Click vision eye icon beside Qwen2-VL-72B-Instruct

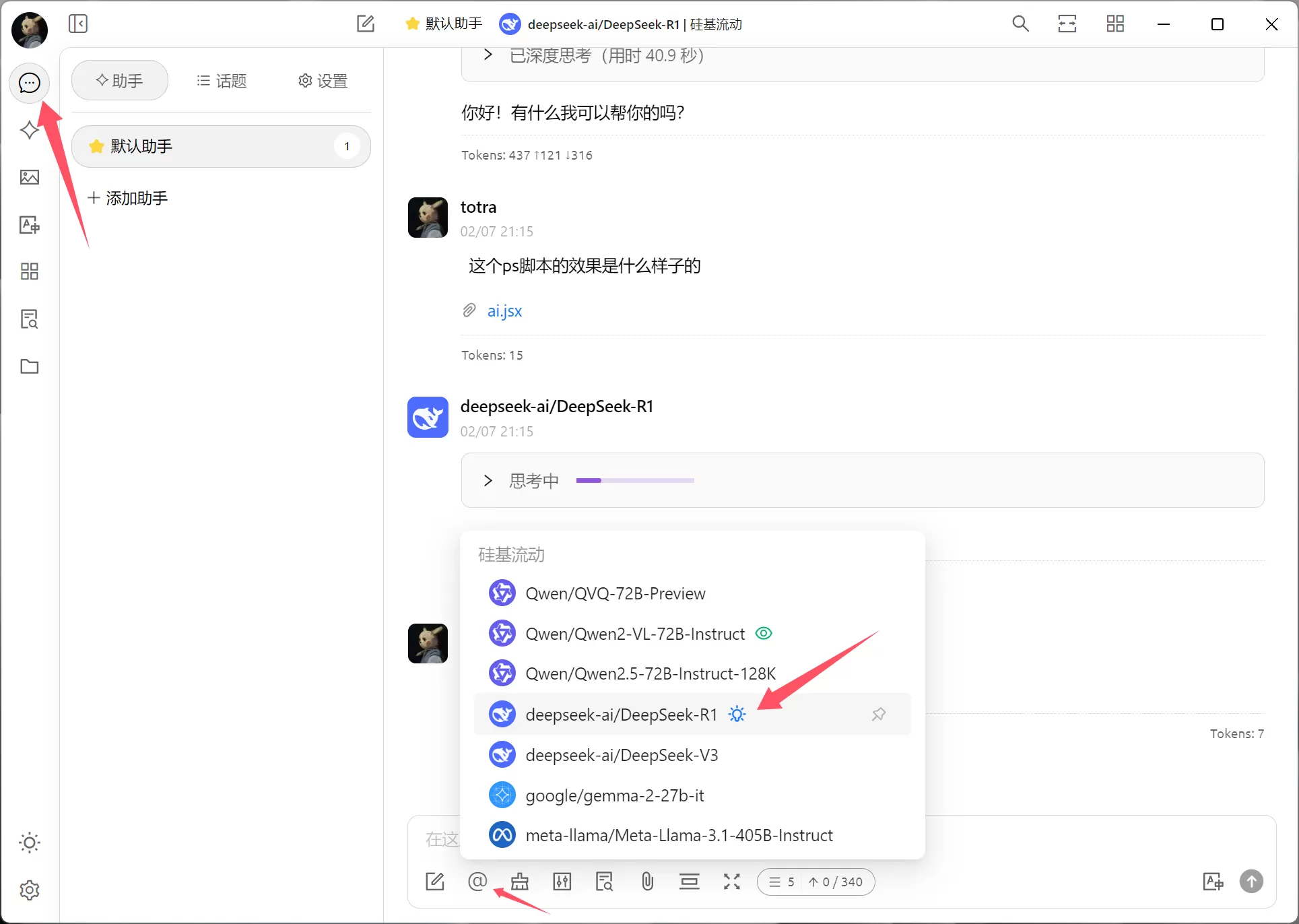pyautogui.click(x=764, y=634)
